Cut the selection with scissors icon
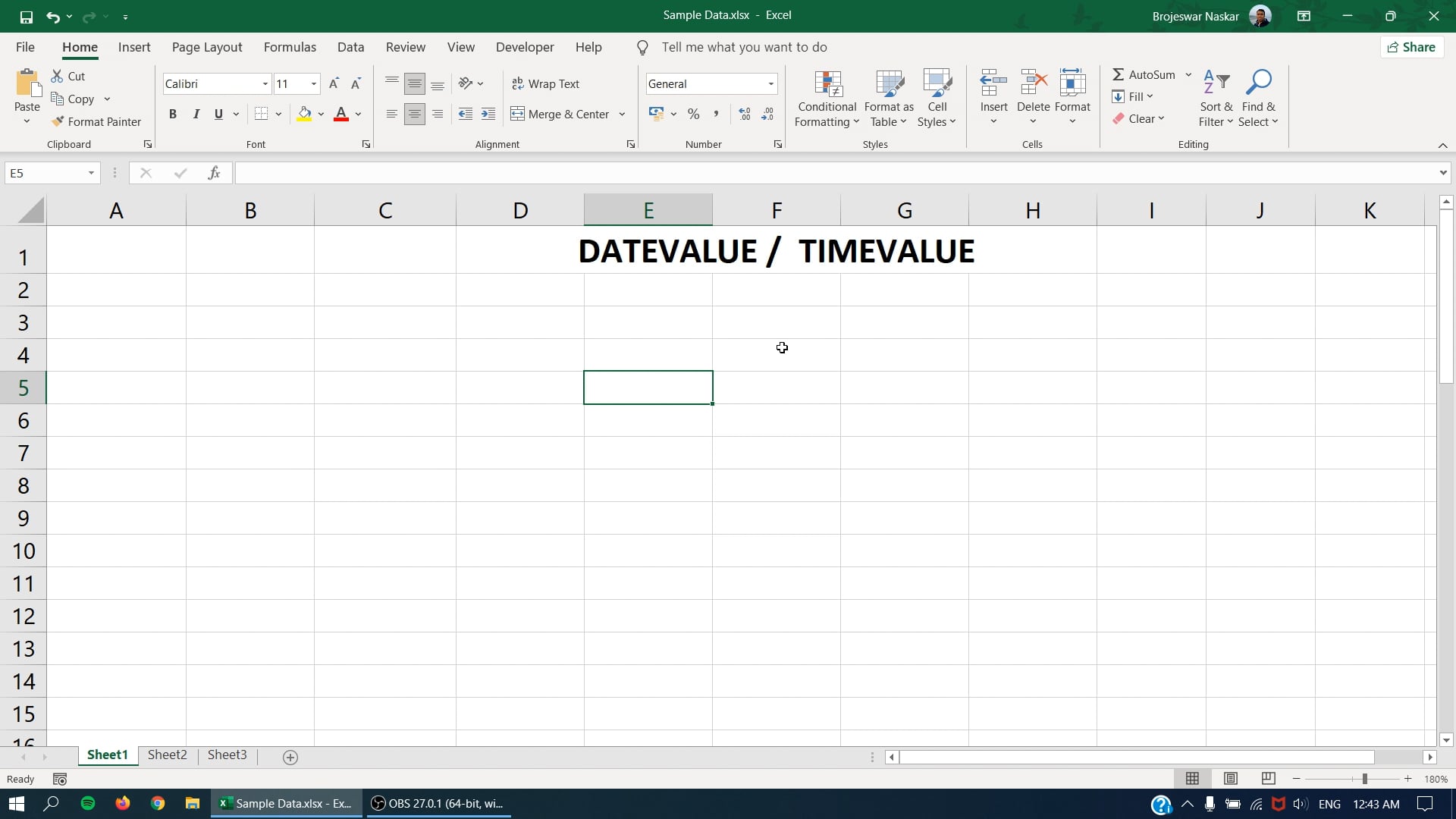The width and height of the screenshot is (1456, 819). [x=58, y=76]
